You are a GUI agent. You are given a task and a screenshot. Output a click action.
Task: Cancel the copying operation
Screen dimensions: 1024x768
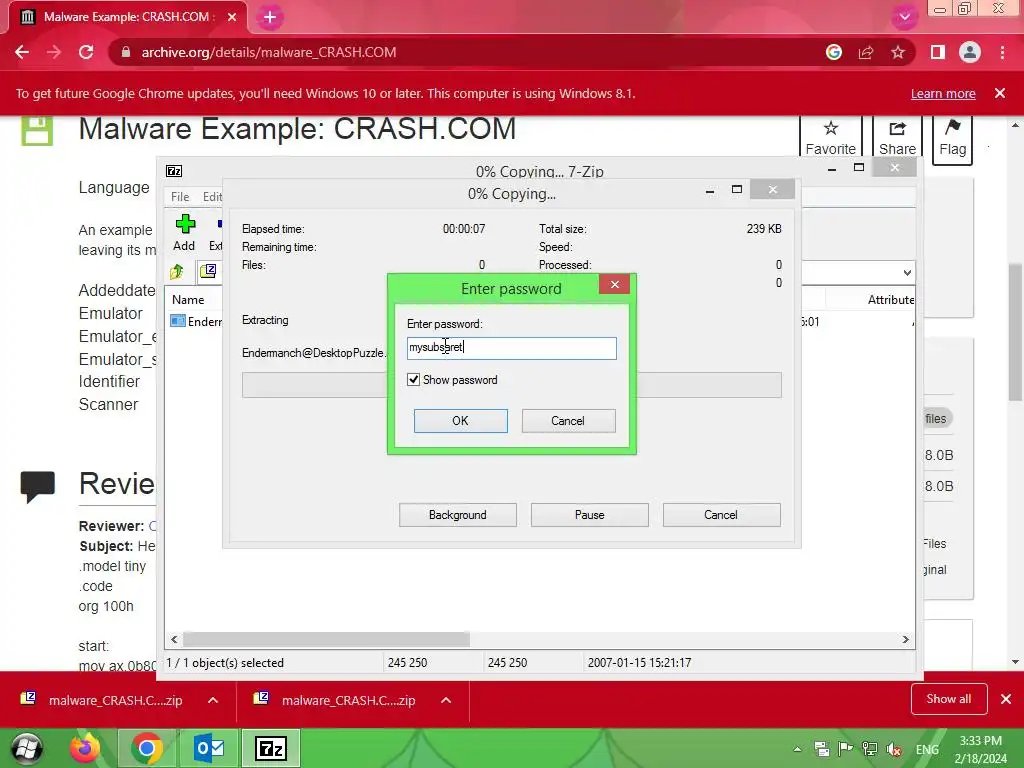(721, 515)
